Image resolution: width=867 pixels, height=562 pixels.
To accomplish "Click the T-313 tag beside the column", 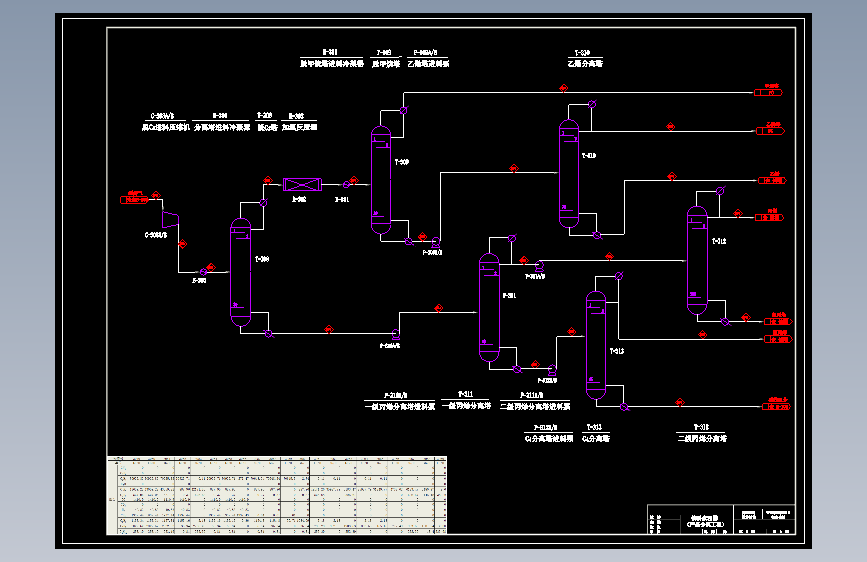I will click(x=617, y=351).
